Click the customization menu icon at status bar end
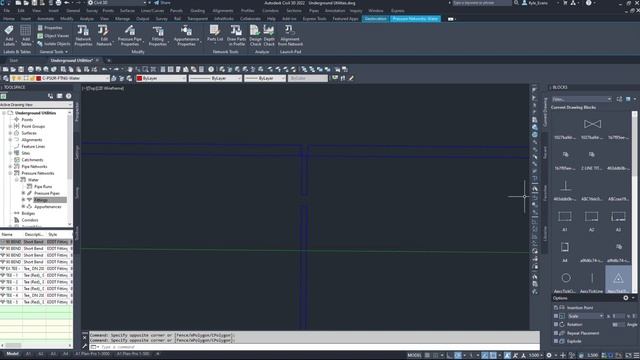 click(x=636, y=355)
